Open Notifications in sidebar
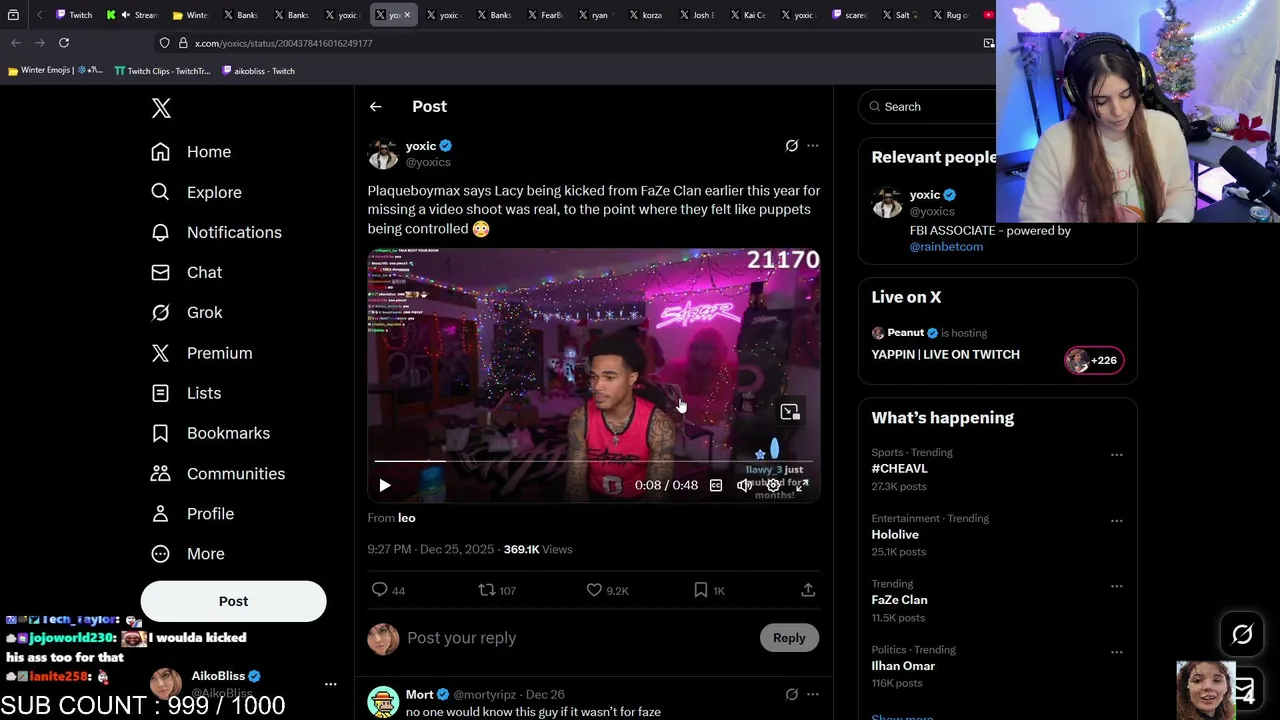 point(216,232)
